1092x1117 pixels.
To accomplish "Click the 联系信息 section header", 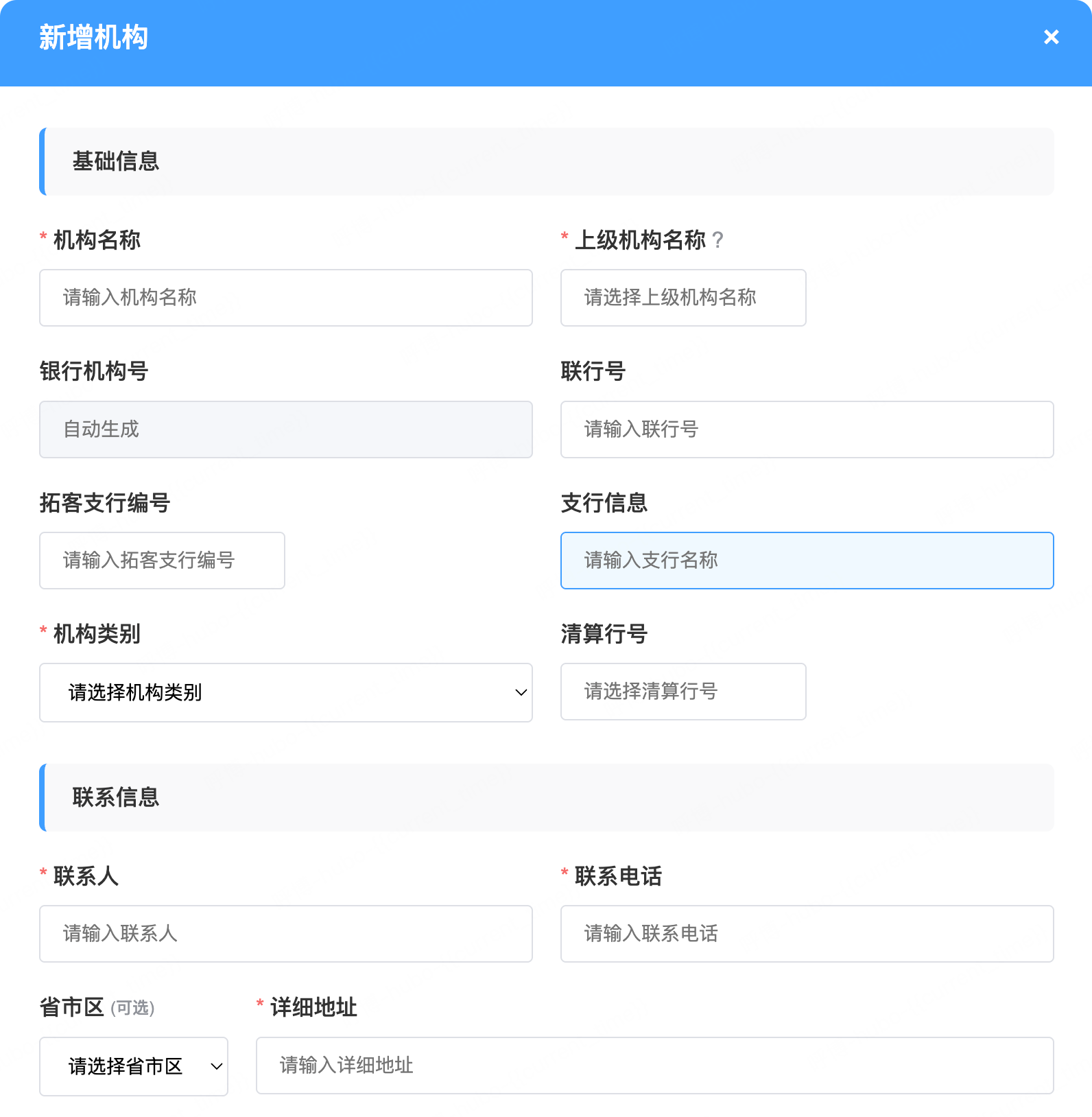I will click(x=116, y=798).
